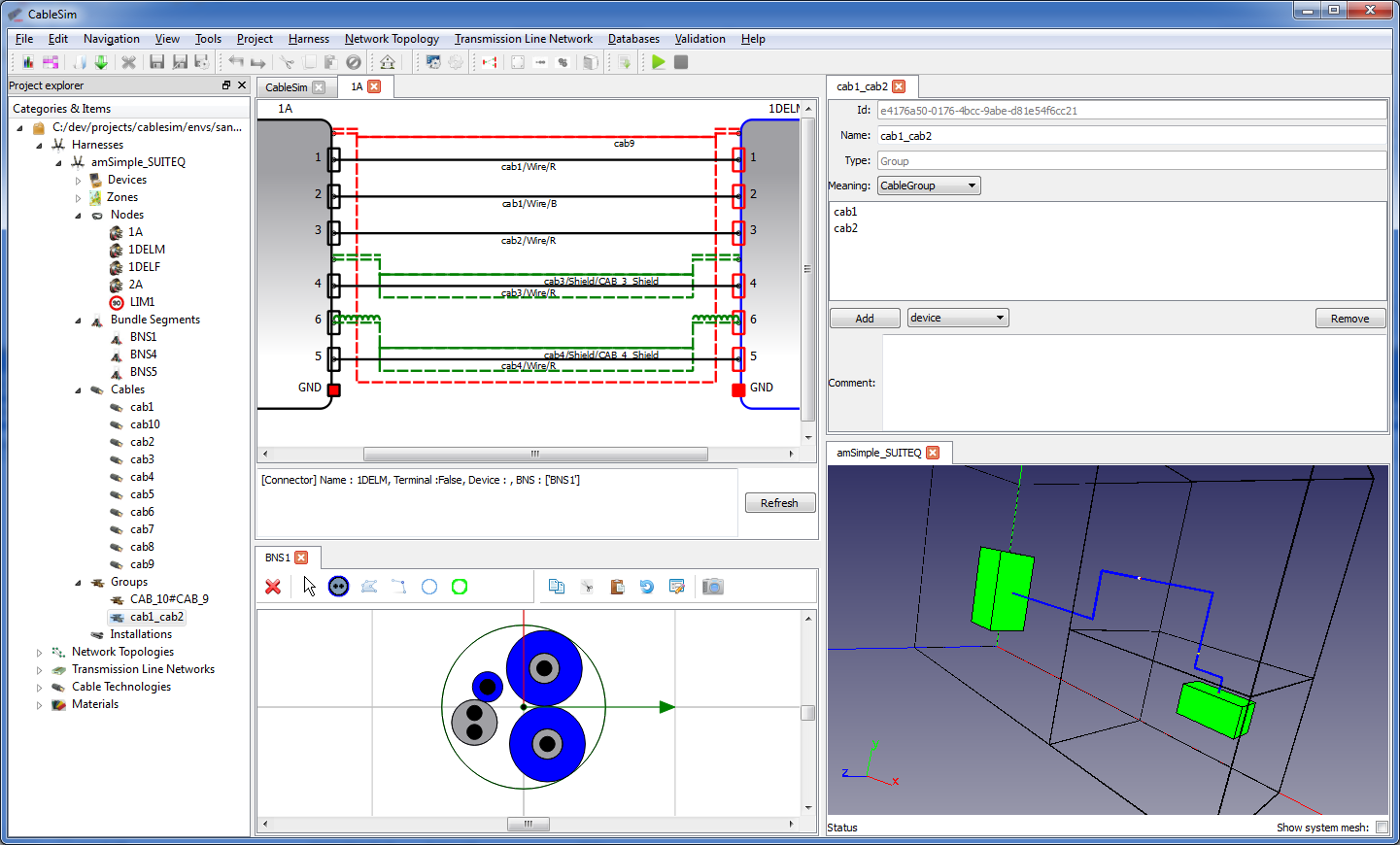
Task: Click the first save disk icon in the main toolbar
Action: click(156, 62)
